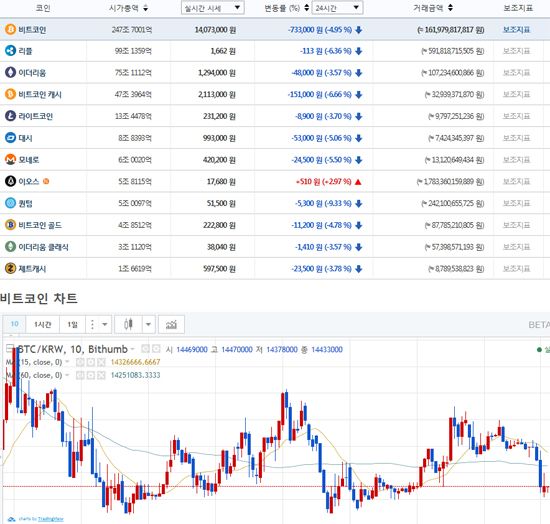
Task: Click the Litecoin (라이트코인) coin icon
Action: pos(11,116)
